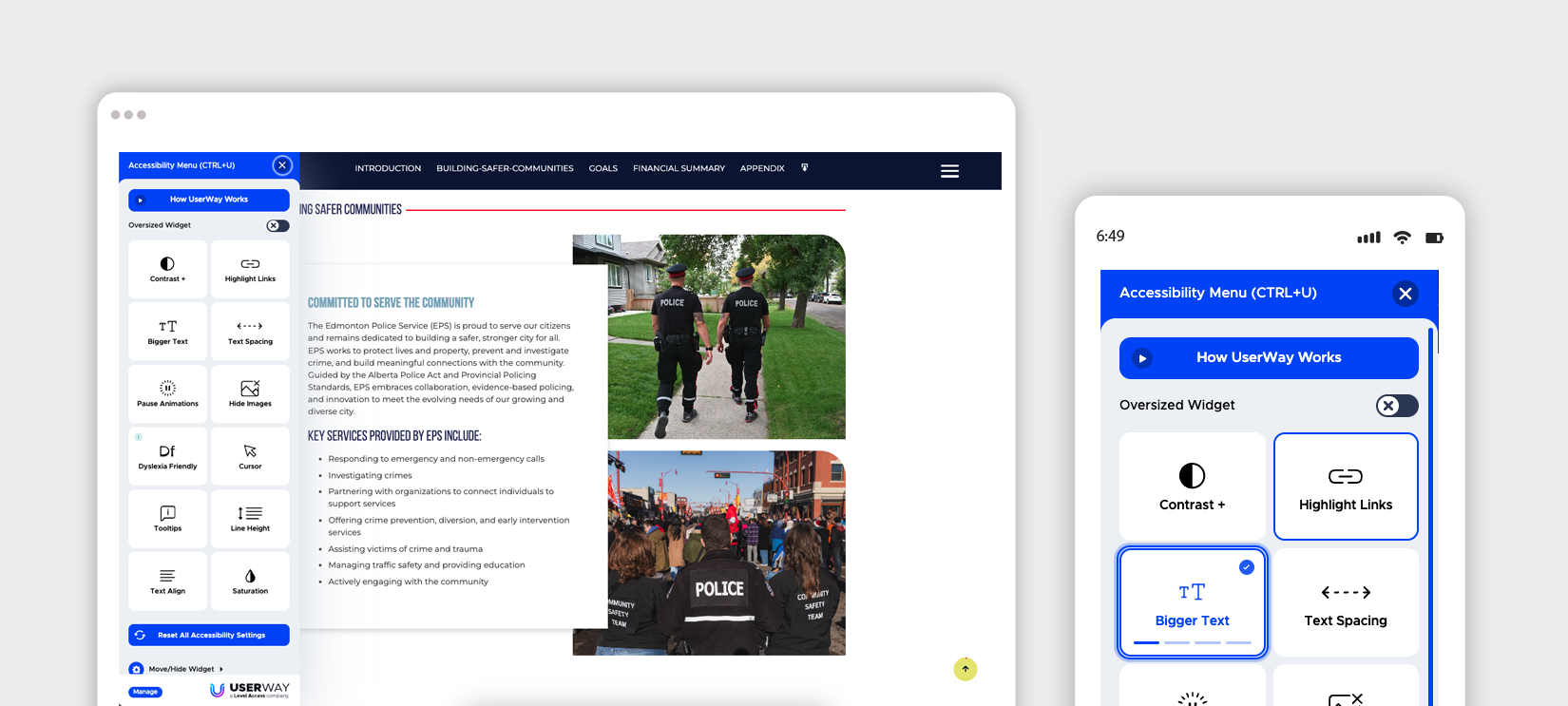This screenshot has height=706, width=1568.
Task: Play How UserWay Works in mobile panel
Action: pos(1269,358)
